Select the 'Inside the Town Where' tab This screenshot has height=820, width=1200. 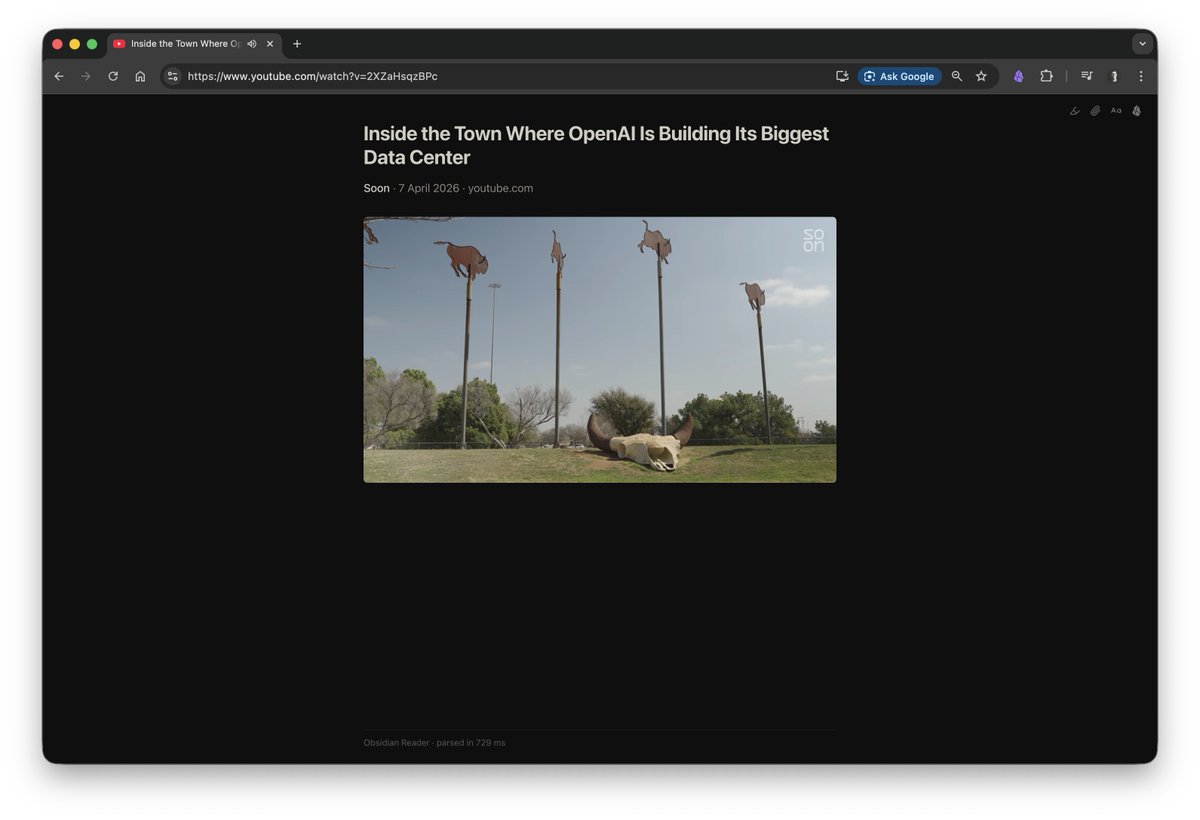click(x=195, y=44)
